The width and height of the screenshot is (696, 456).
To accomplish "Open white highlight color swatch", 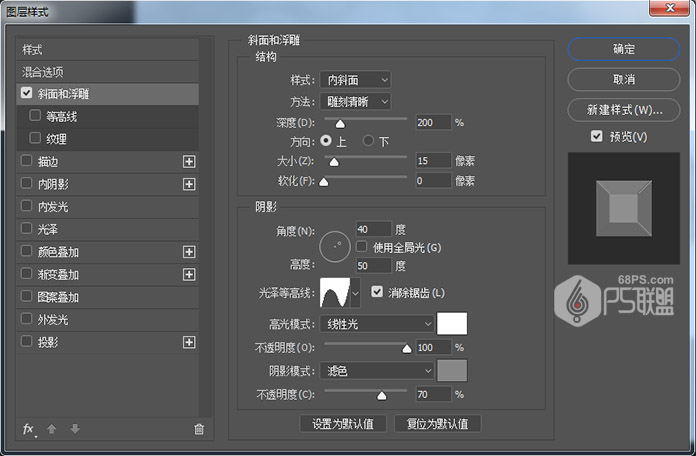I will point(452,323).
